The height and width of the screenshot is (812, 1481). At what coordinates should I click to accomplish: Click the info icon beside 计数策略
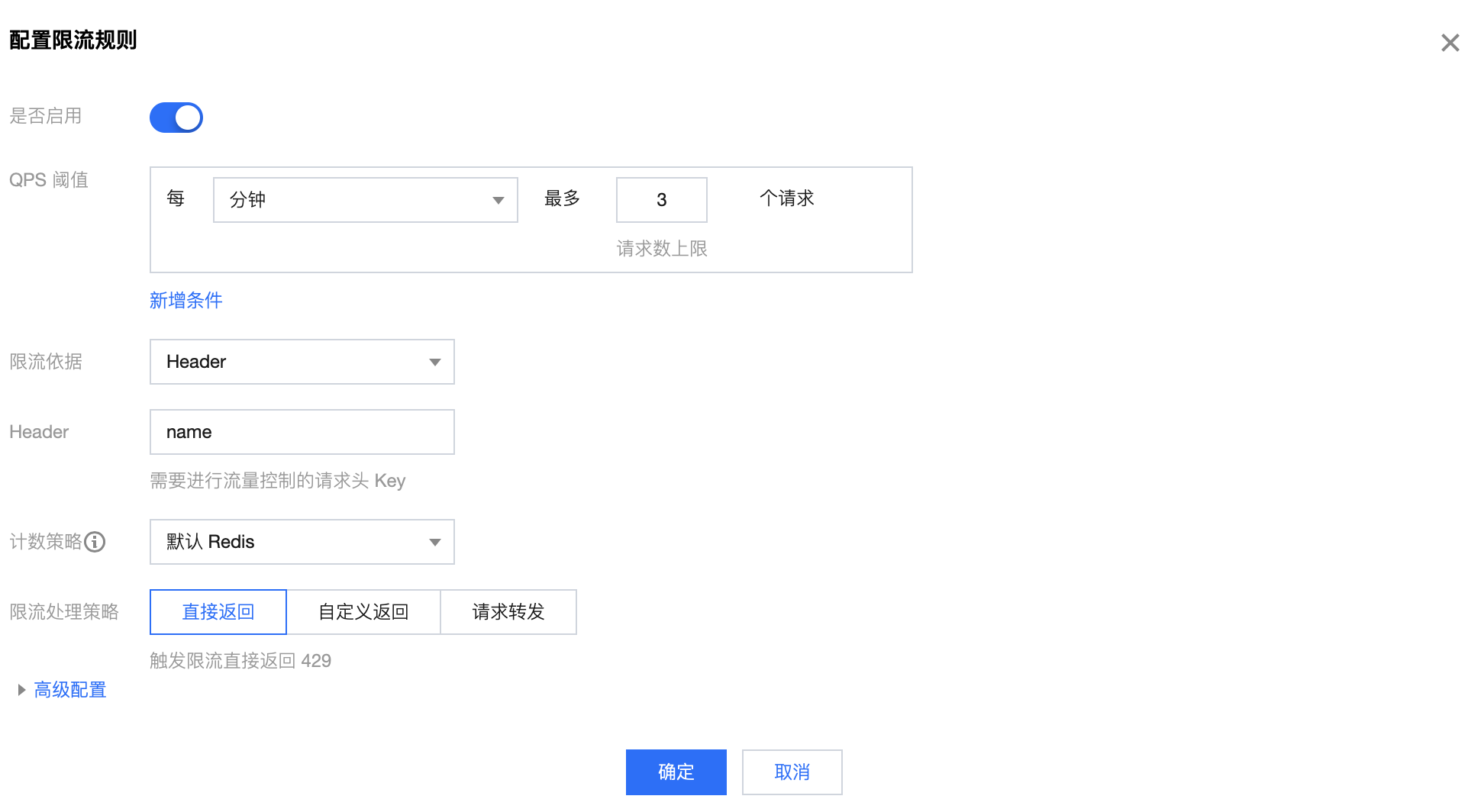point(95,542)
